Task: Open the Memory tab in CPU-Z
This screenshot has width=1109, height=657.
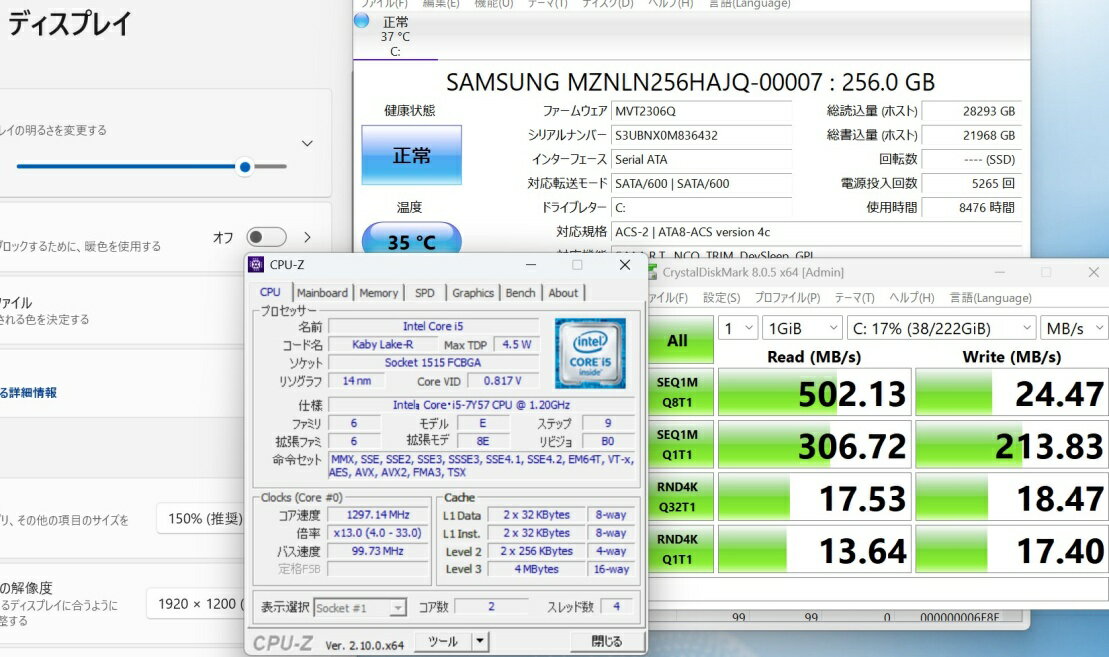Action: pyautogui.click(x=378, y=293)
